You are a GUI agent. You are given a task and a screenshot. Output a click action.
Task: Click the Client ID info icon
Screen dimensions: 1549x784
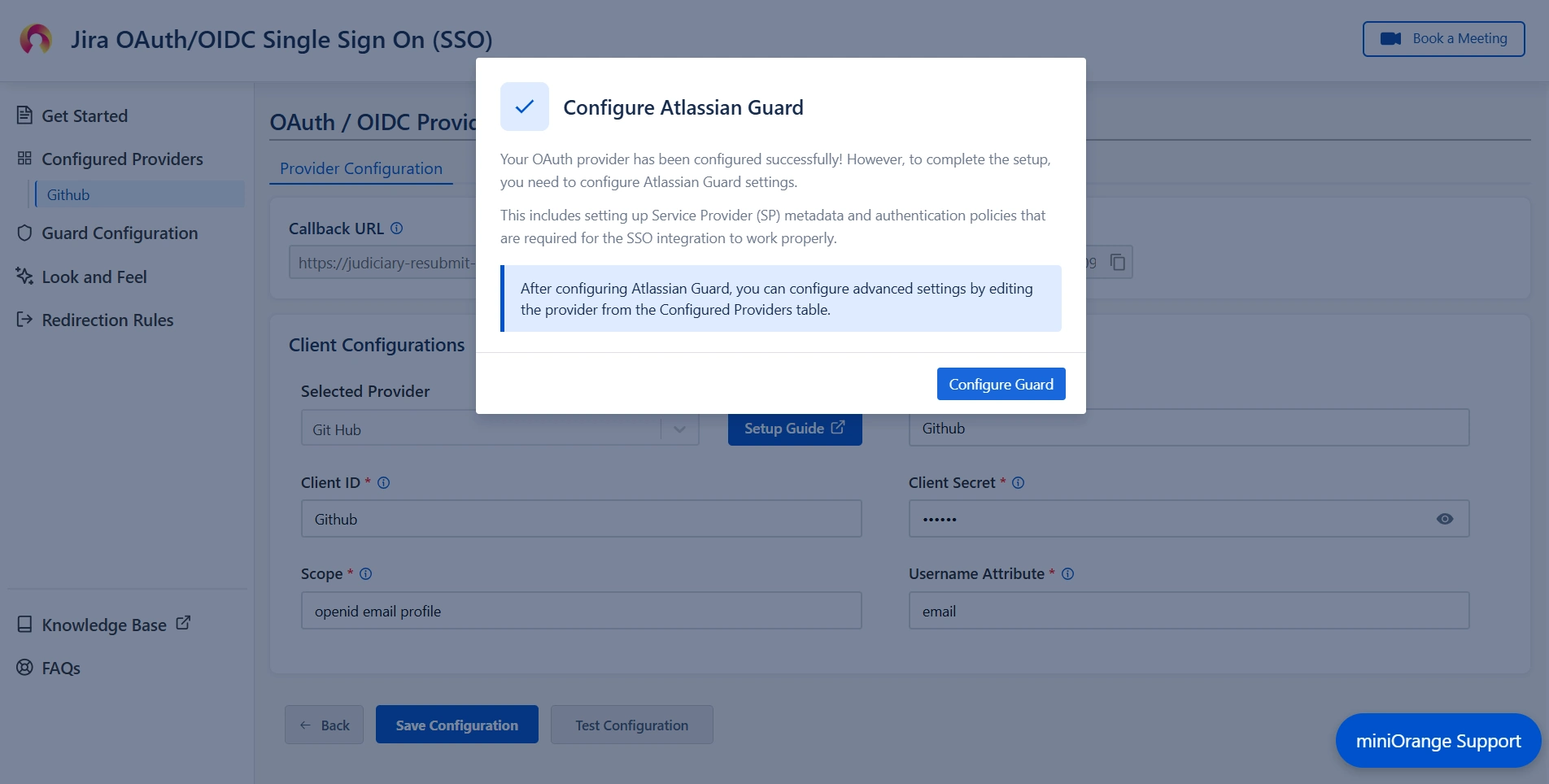coord(384,483)
